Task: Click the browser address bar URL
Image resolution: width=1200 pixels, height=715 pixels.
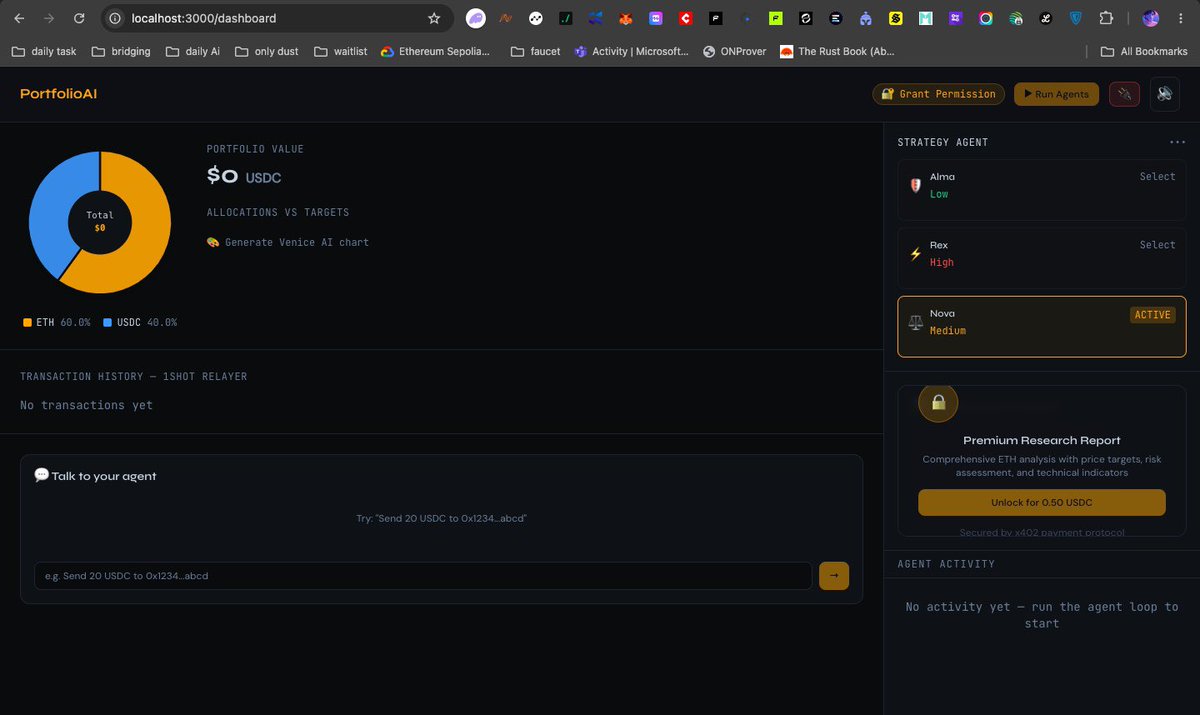Action: [x=204, y=18]
